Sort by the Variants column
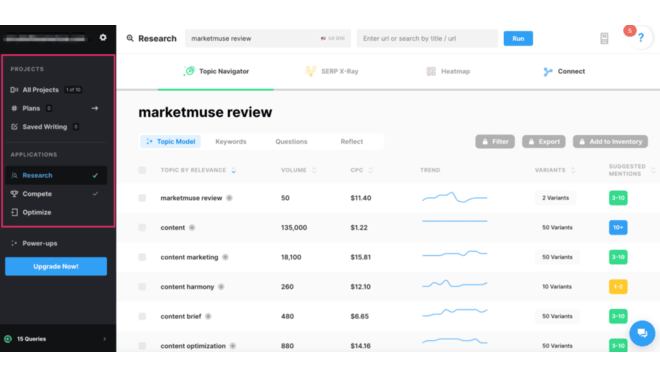 554,170
